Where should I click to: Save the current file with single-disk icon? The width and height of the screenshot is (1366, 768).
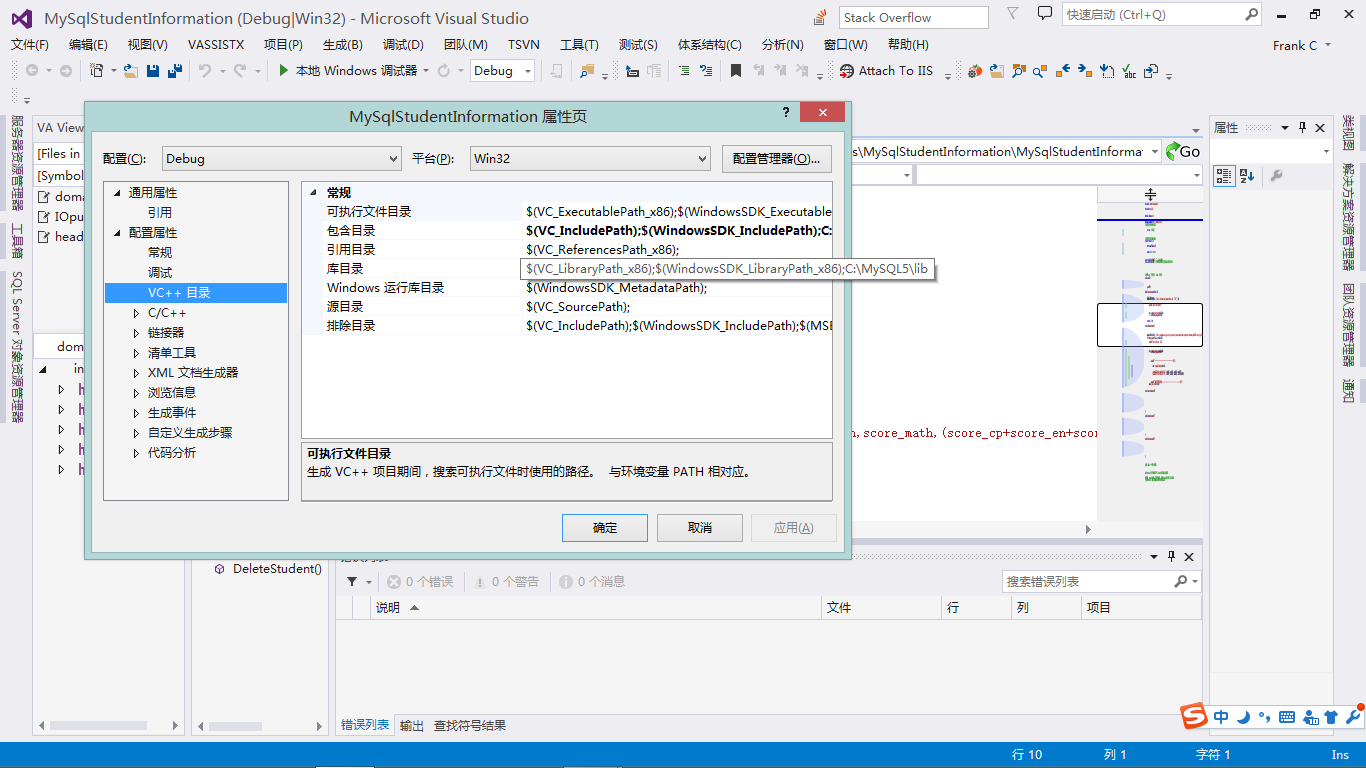[x=153, y=71]
